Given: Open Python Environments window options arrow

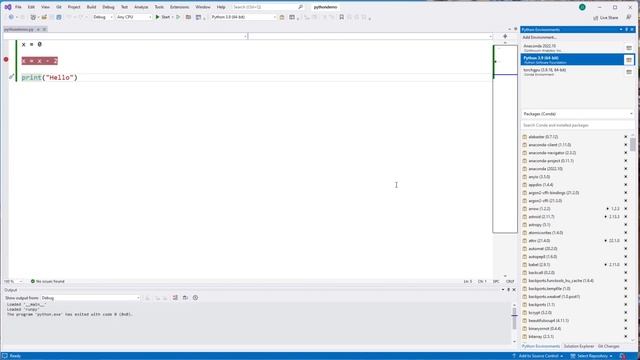Looking at the screenshot, I should click(621, 29).
